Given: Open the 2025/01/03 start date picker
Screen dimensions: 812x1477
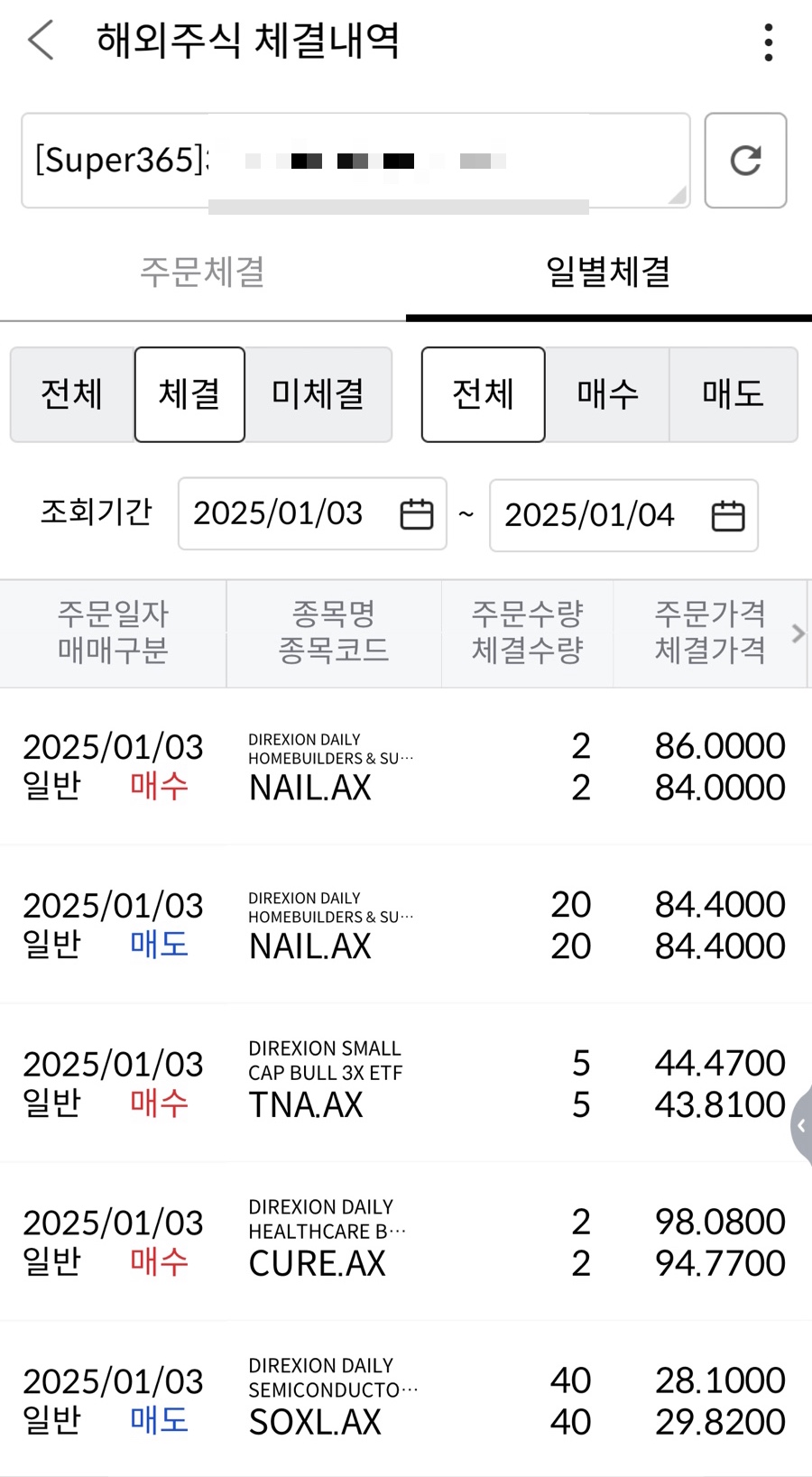Looking at the screenshot, I should tap(312, 513).
